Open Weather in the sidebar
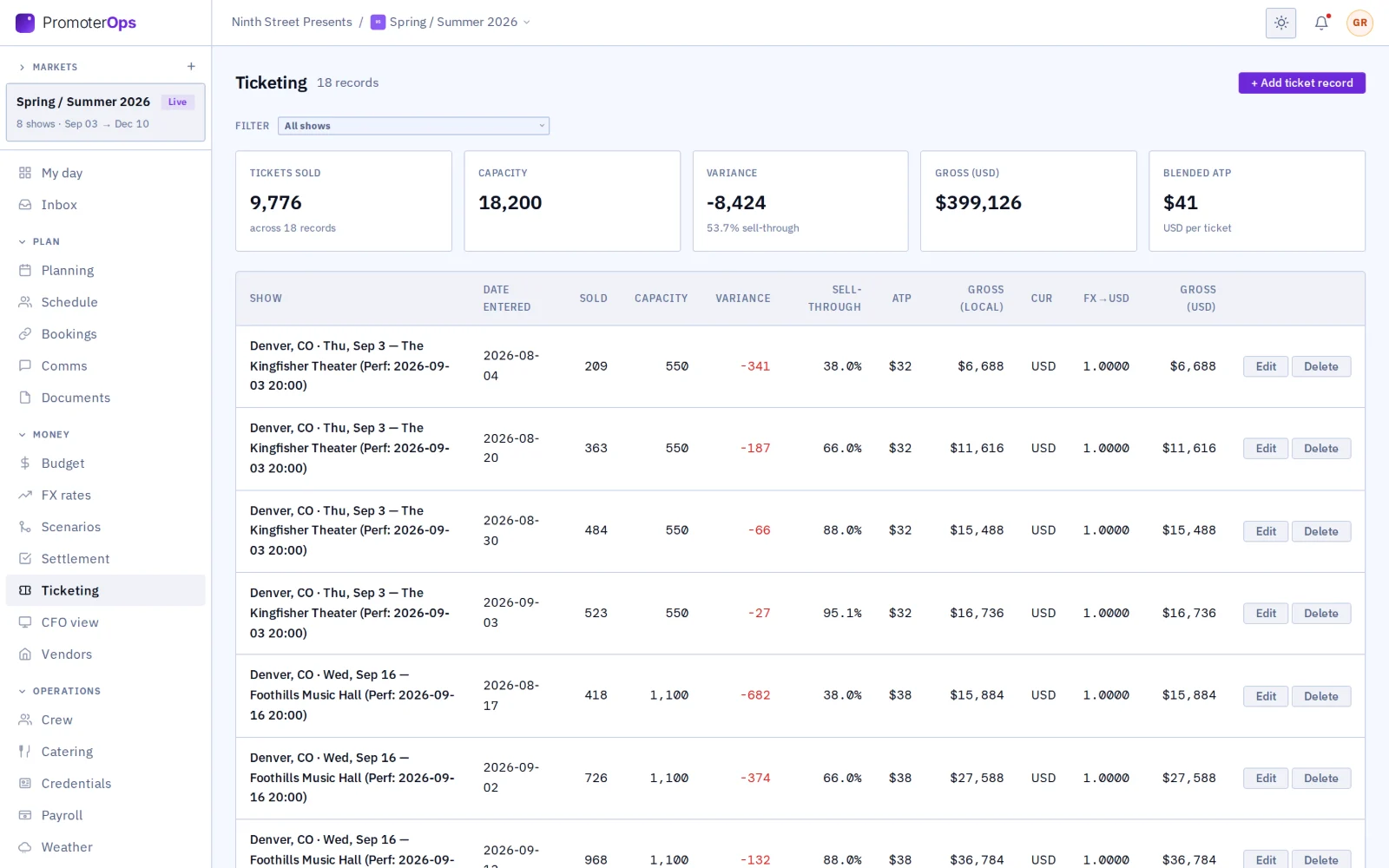 [x=106, y=847]
